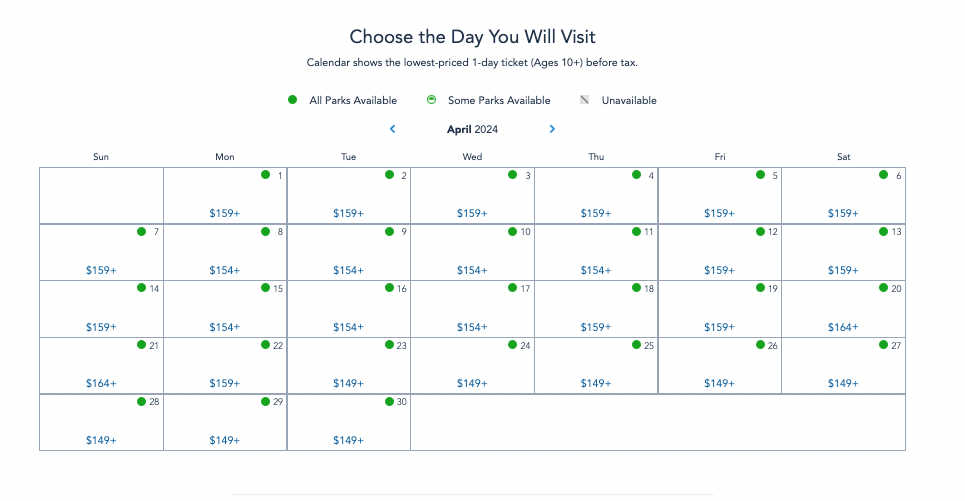
Task: Click the $164+ price on April 21
Action: coord(101,383)
